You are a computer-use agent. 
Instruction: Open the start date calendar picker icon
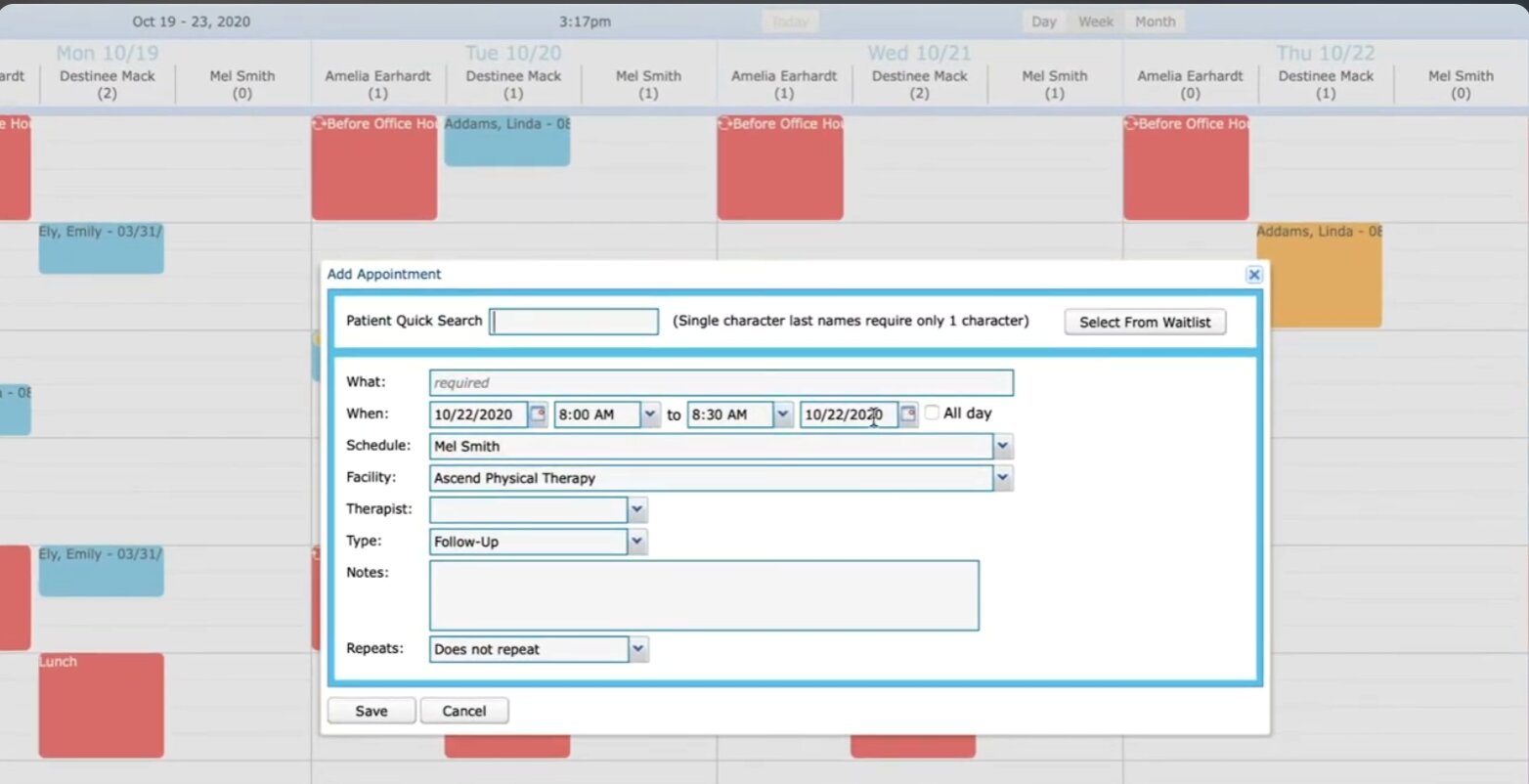click(x=538, y=414)
